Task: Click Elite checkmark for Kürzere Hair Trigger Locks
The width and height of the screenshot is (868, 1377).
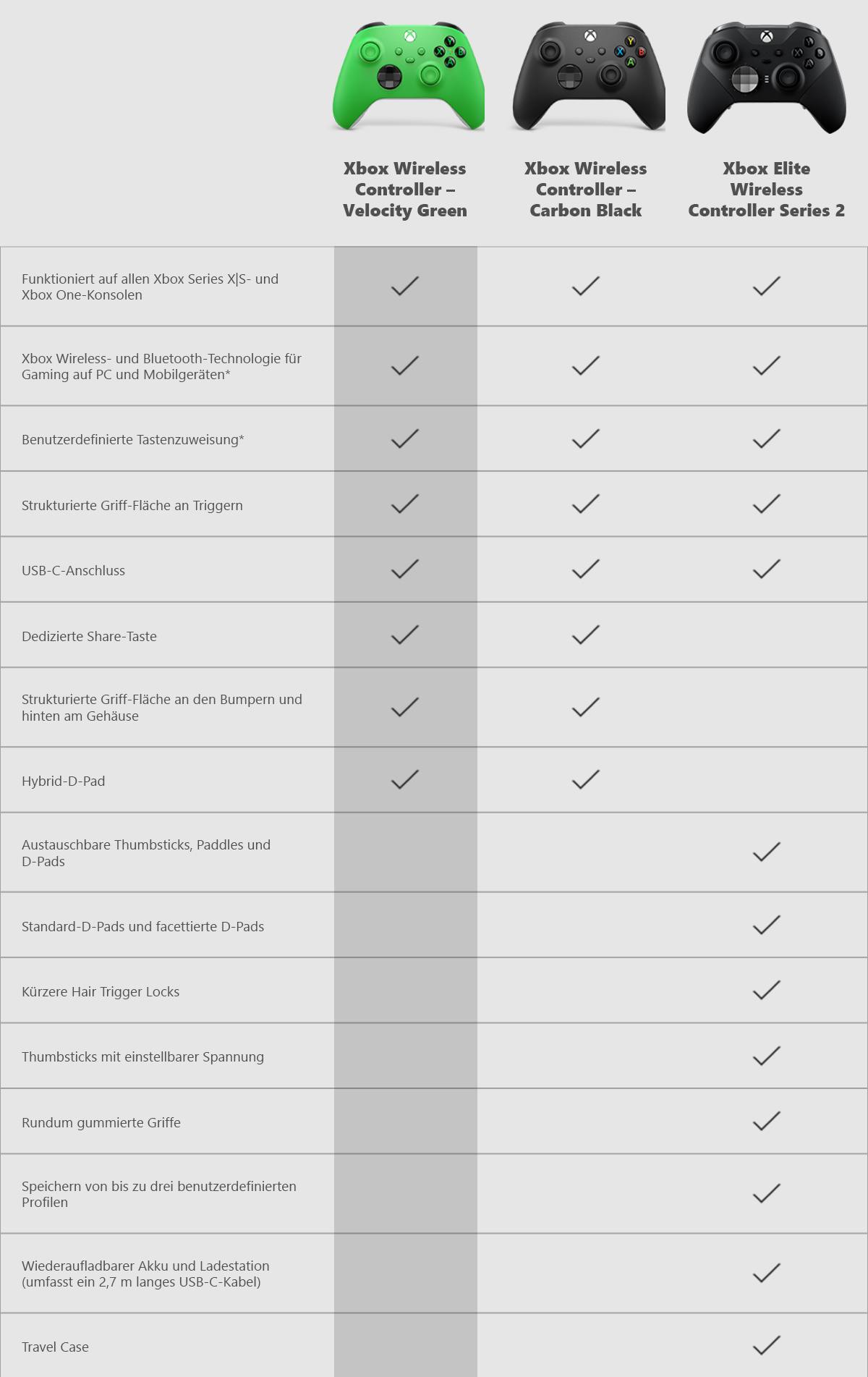Action: tap(767, 991)
